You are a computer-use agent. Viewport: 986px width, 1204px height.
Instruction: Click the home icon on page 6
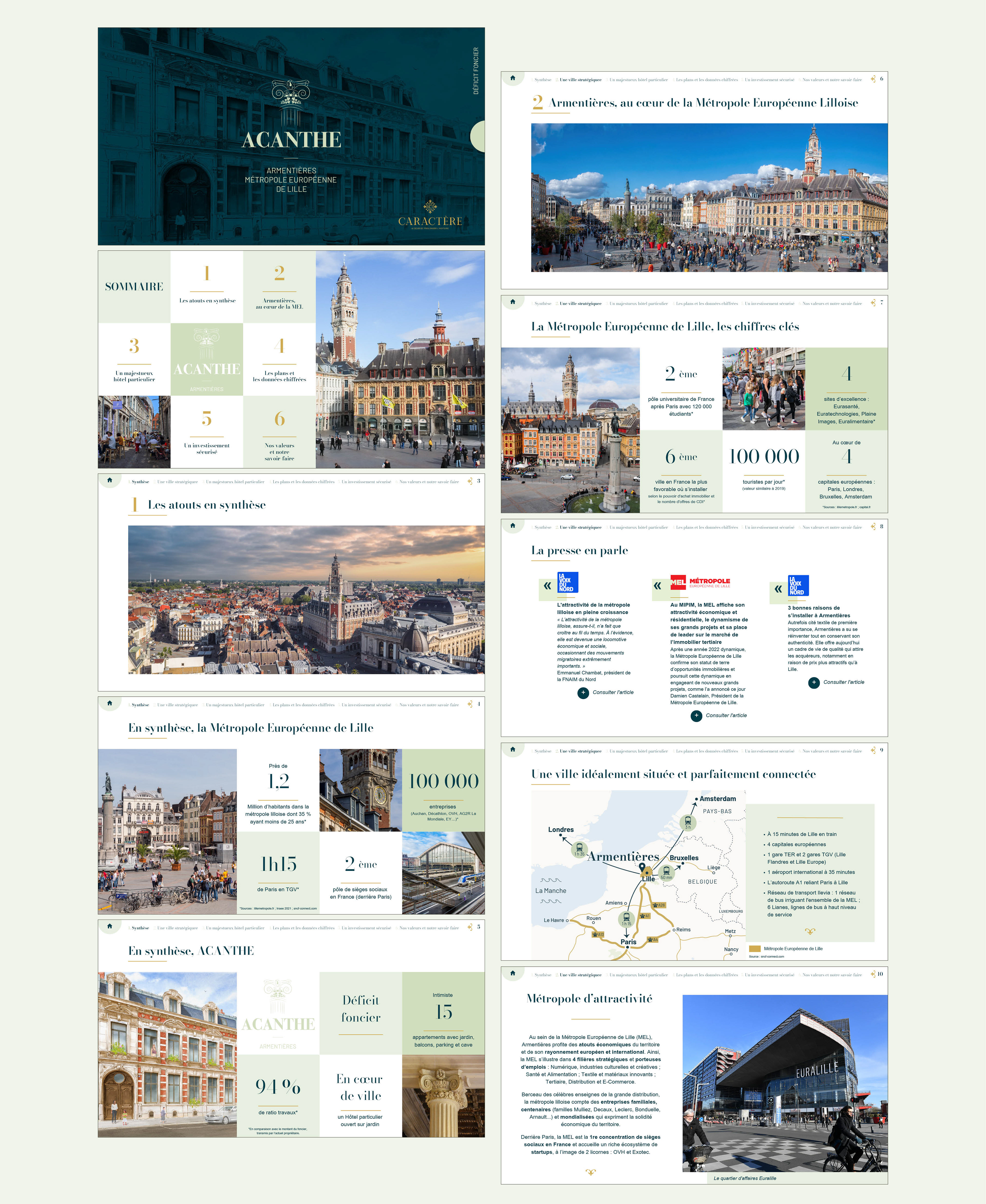pos(512,78)
